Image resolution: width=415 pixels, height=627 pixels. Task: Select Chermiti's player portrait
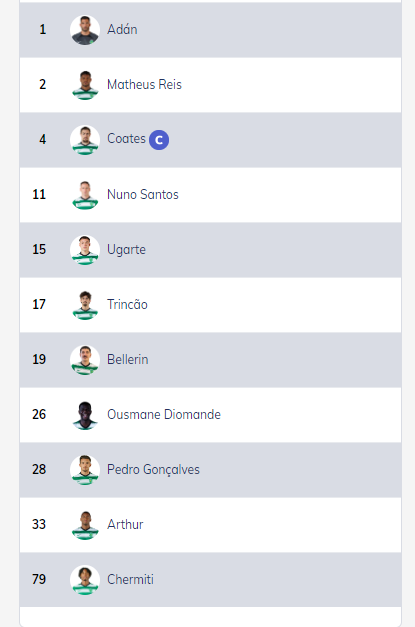tap(85, 580)
